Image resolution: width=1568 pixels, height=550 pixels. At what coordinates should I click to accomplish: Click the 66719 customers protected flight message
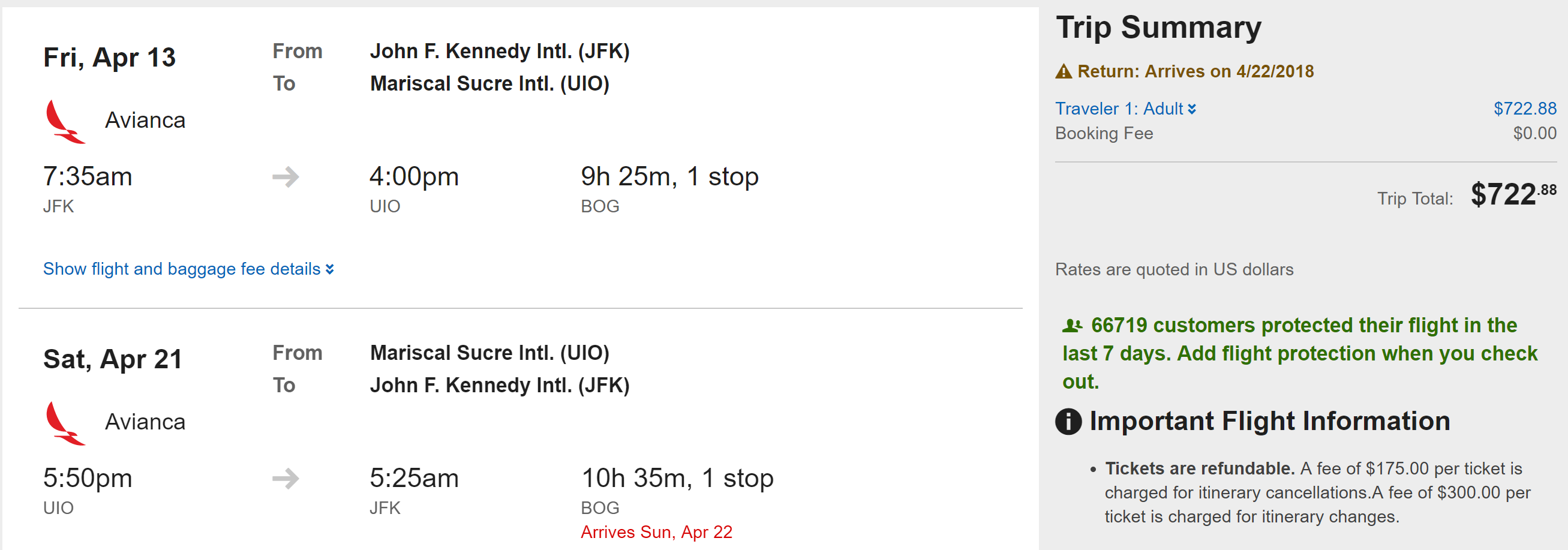pyautogui.click(x=1299, y=353)
